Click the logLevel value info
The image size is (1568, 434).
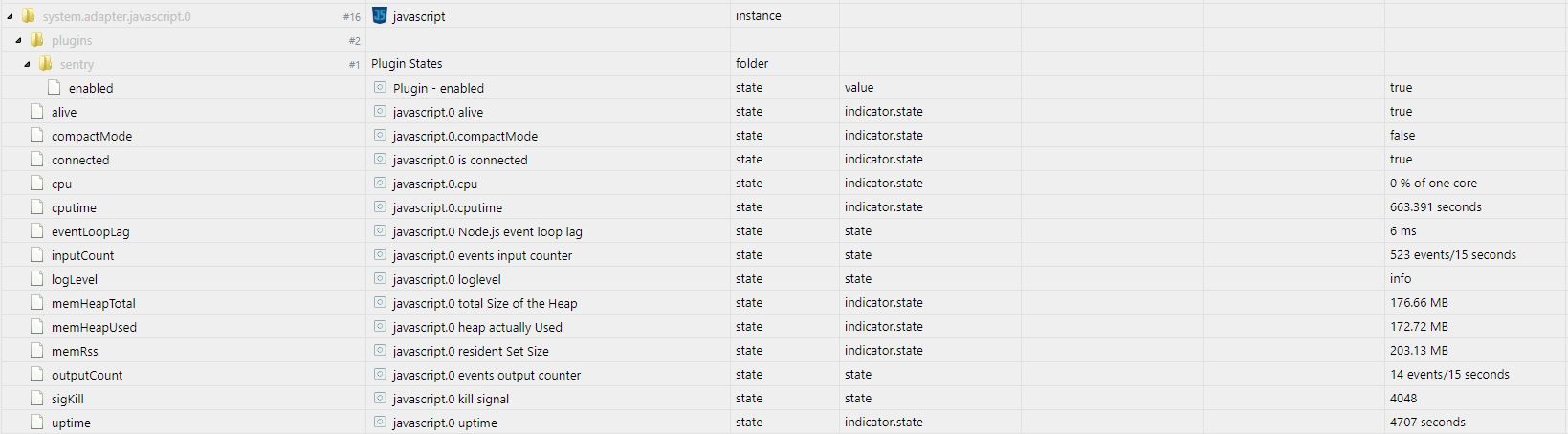coord(1401,279)
